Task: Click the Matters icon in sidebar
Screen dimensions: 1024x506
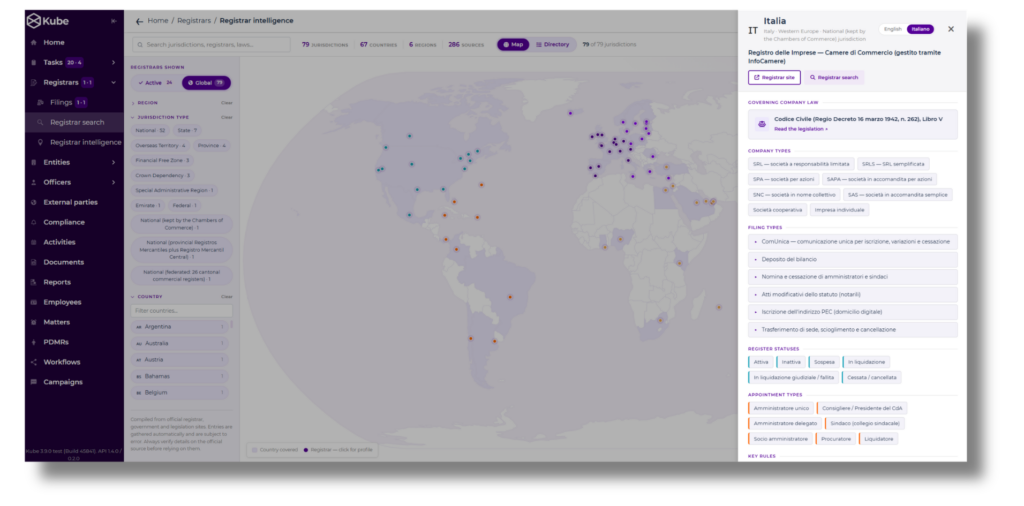Action: 34,323
